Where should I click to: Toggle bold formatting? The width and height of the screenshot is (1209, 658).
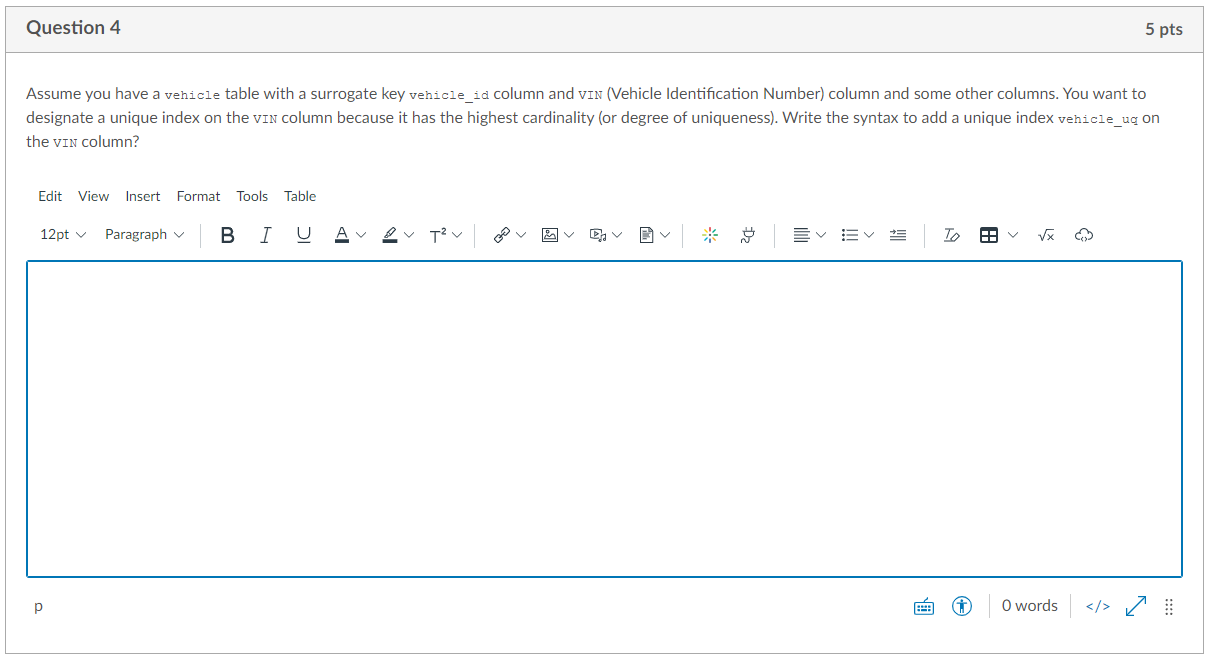point(227,235)
